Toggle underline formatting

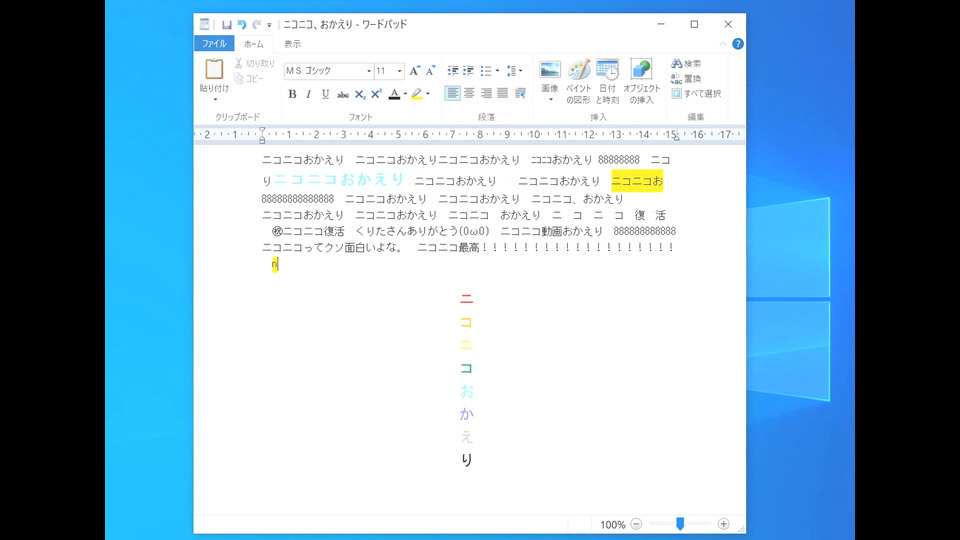tap(326, 94)
